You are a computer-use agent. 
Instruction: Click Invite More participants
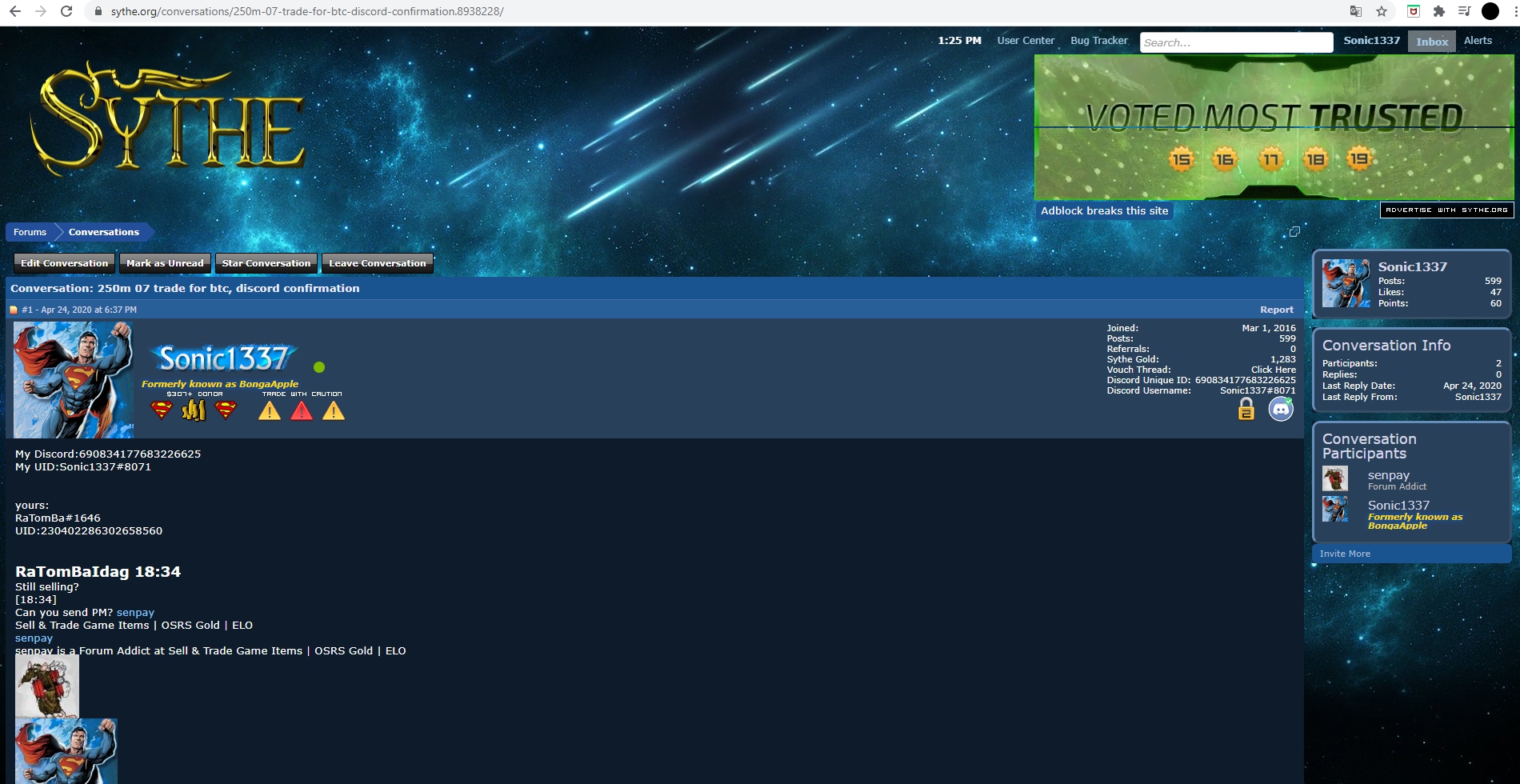1345,554
